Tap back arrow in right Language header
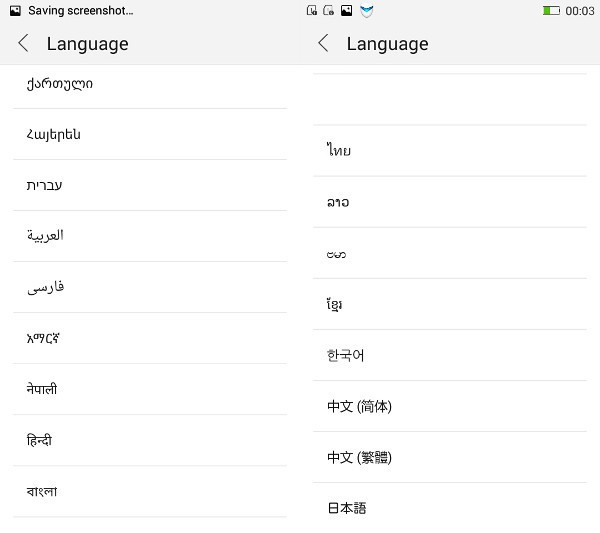The height and width of the screenshot is (533, 600). [x=323, y=43]
